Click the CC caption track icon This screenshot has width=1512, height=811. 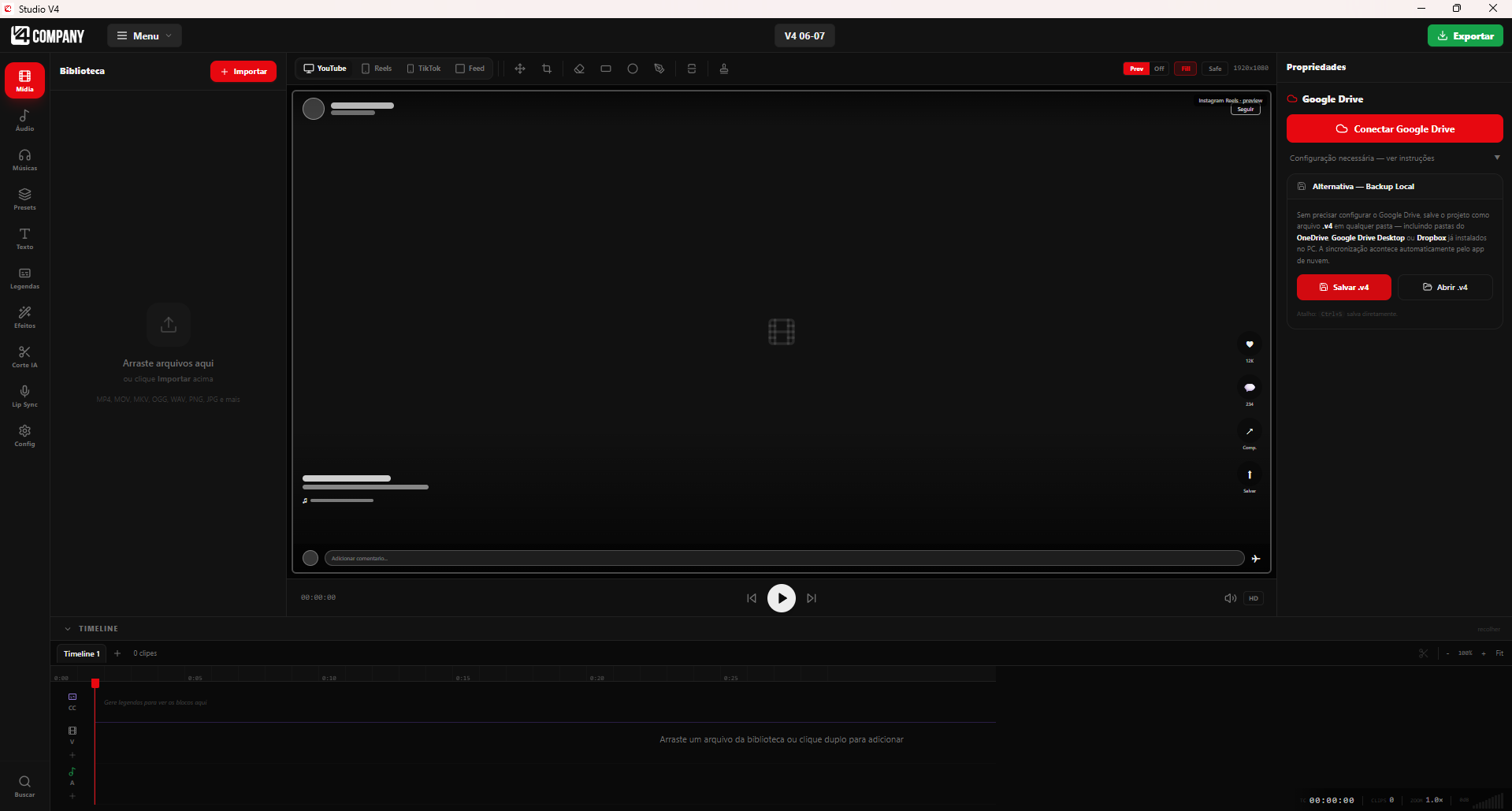(x=72, y=697)
